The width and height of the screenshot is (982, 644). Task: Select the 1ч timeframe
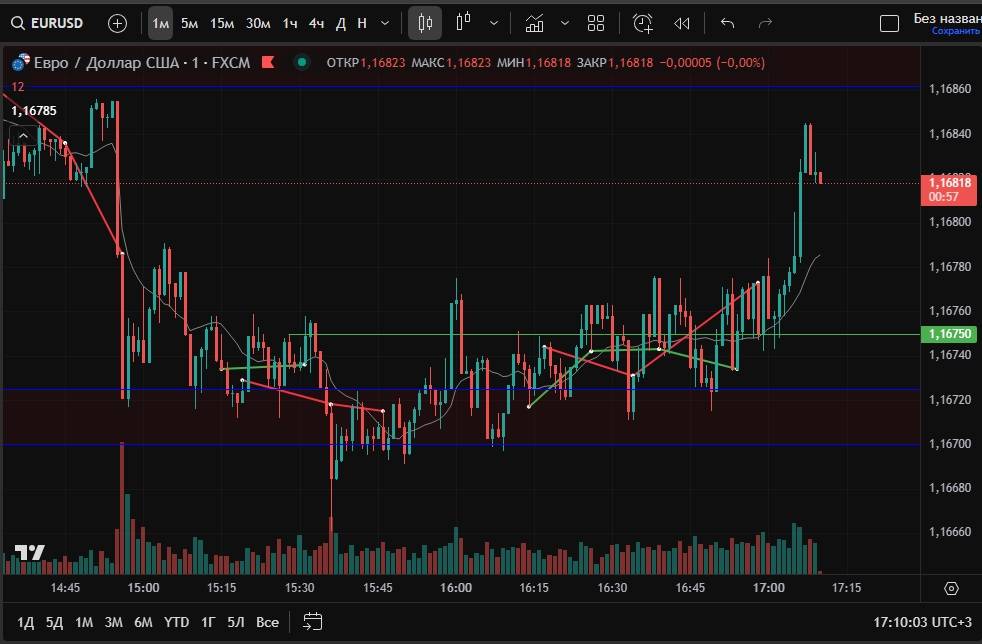click(x=290, y=23)
